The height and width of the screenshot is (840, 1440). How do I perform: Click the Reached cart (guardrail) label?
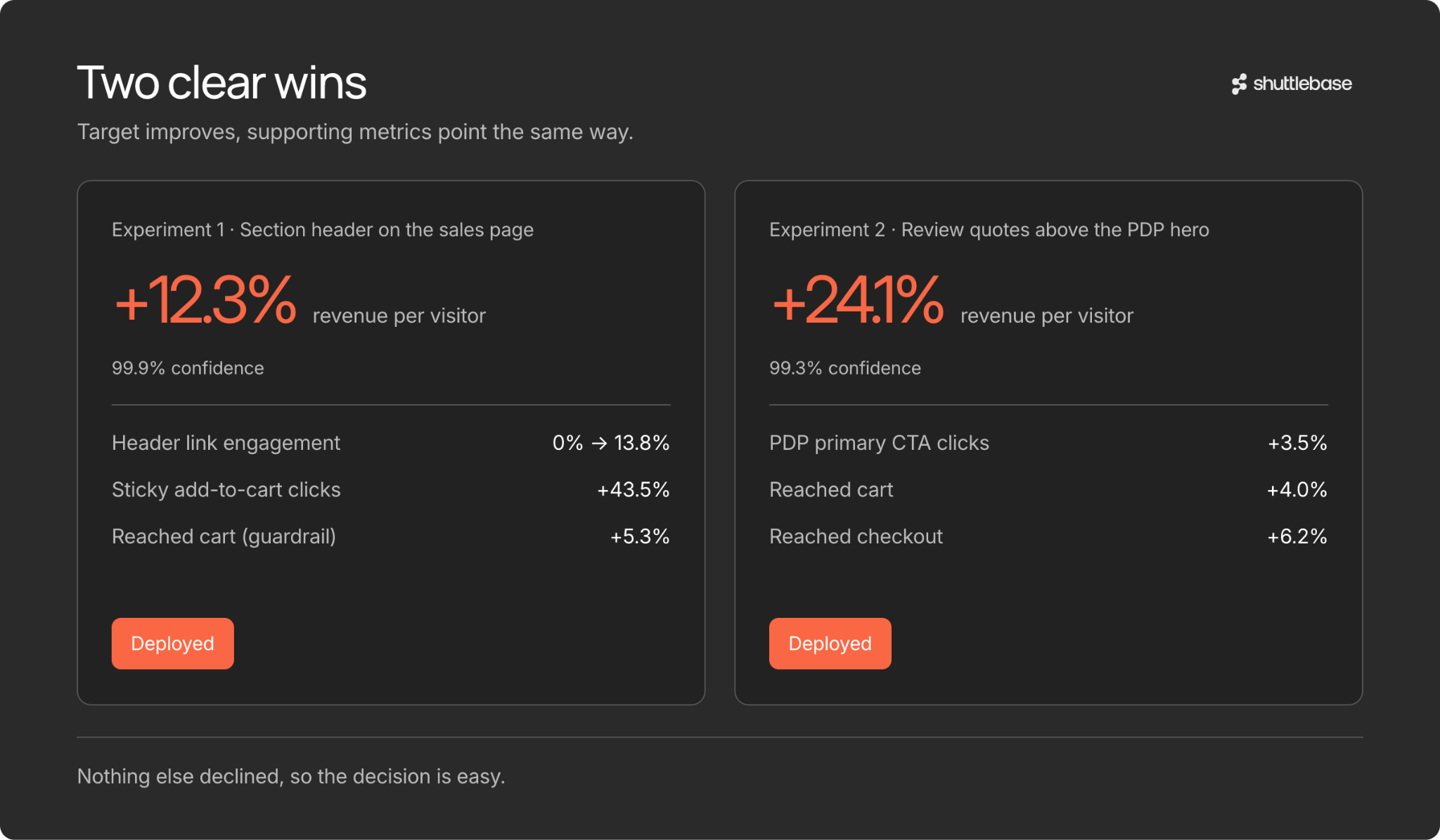(224, 536)
